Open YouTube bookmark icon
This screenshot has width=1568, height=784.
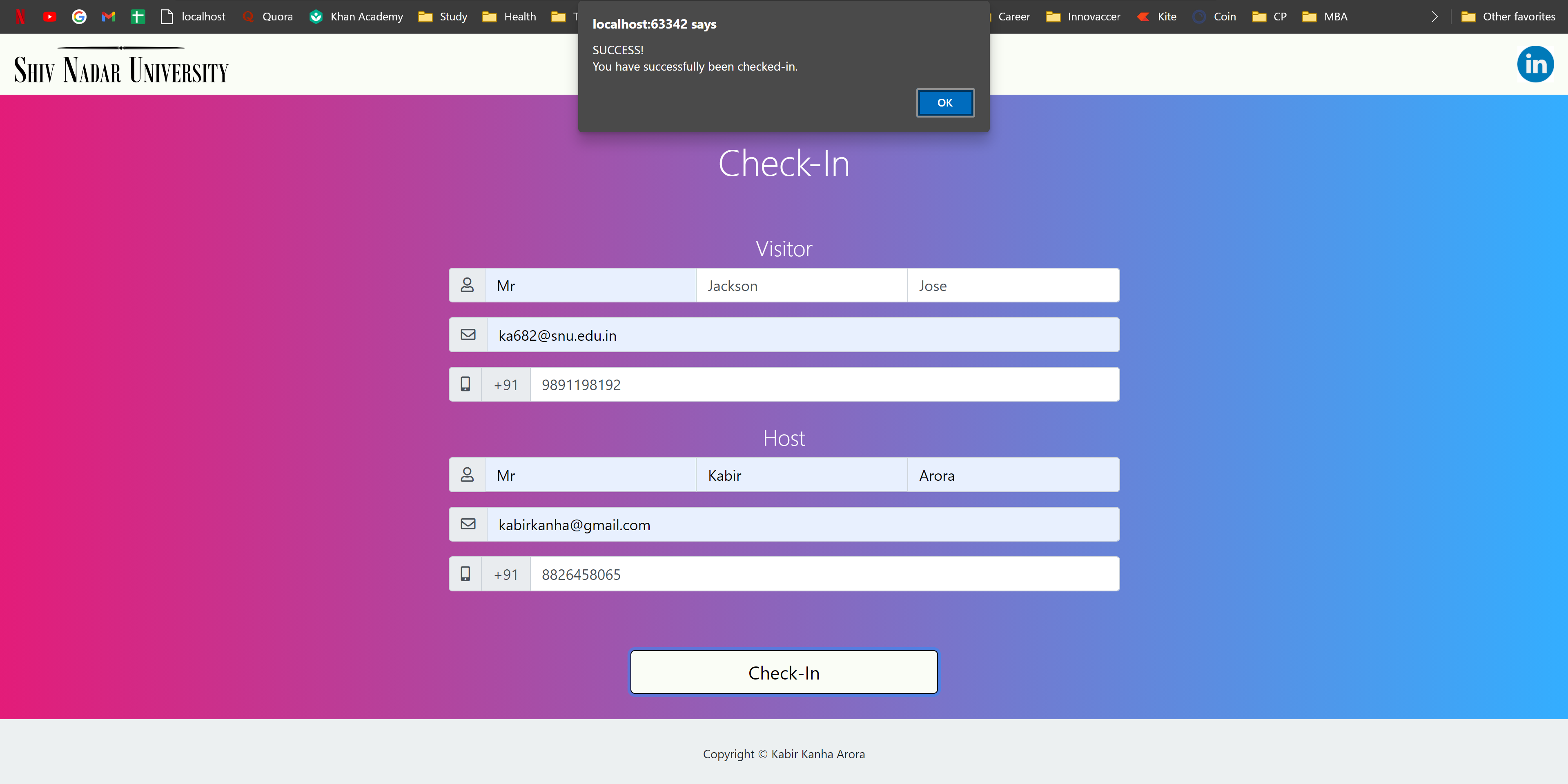50,16
